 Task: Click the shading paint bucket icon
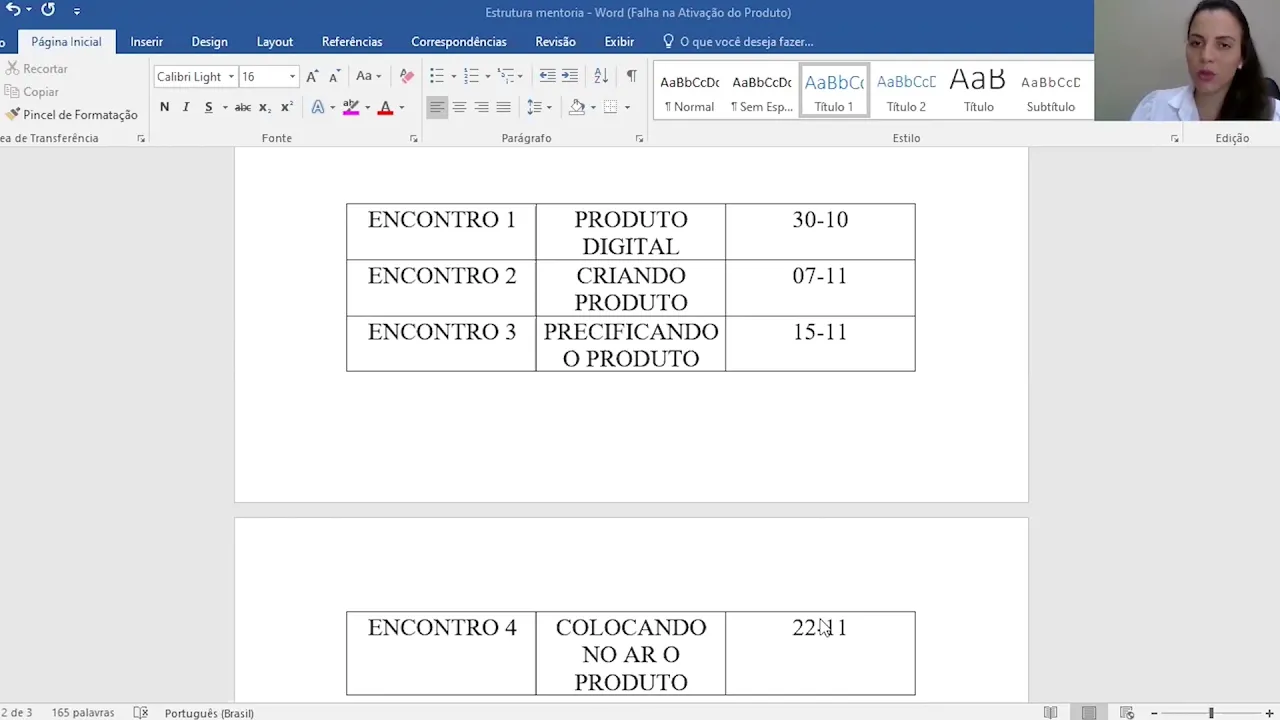coord(577,107)
